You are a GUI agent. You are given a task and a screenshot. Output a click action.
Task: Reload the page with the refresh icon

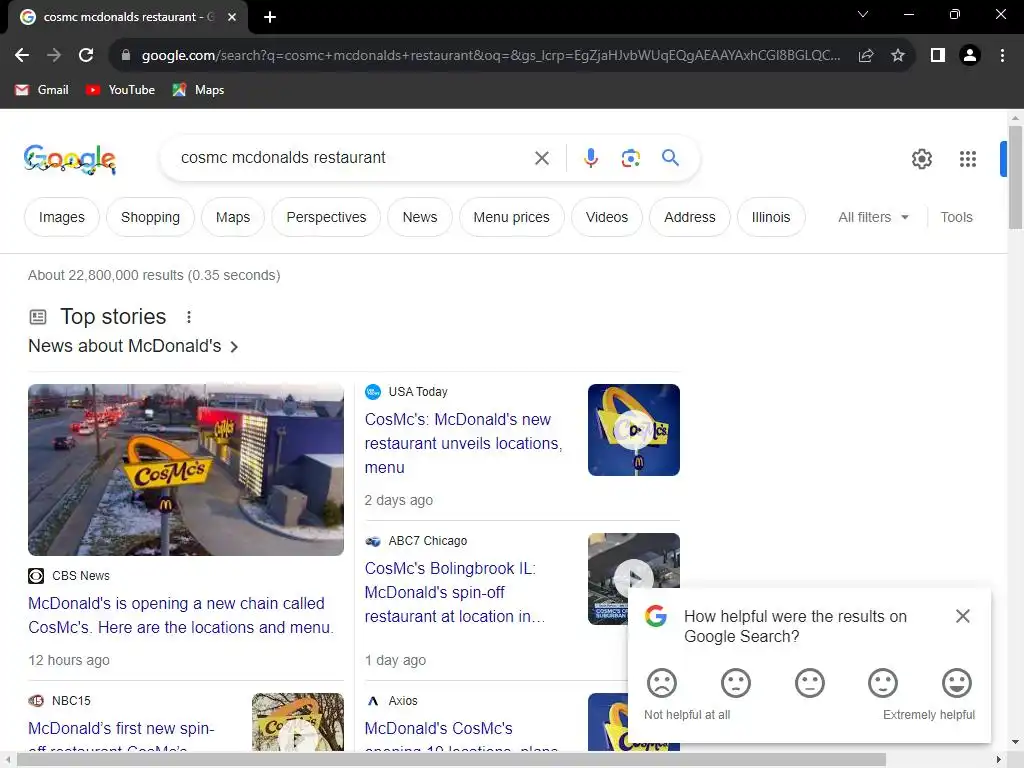click(86, 56)
